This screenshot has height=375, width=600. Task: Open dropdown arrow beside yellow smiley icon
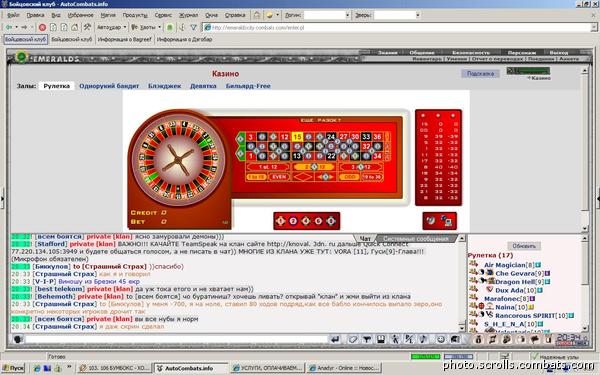coord(277,15)
